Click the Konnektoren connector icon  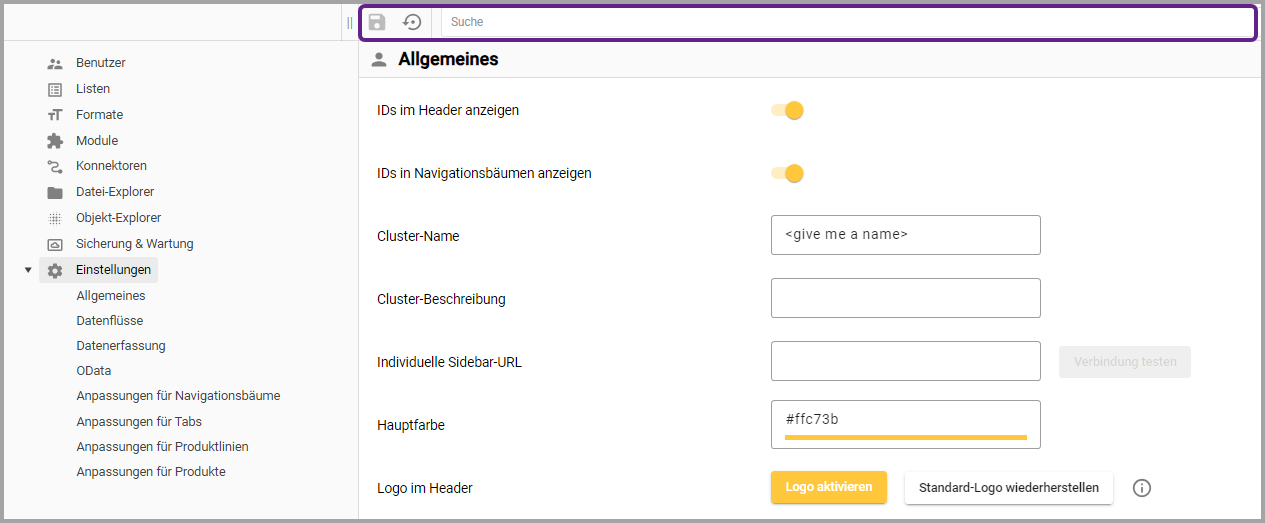tap(55, 166)
